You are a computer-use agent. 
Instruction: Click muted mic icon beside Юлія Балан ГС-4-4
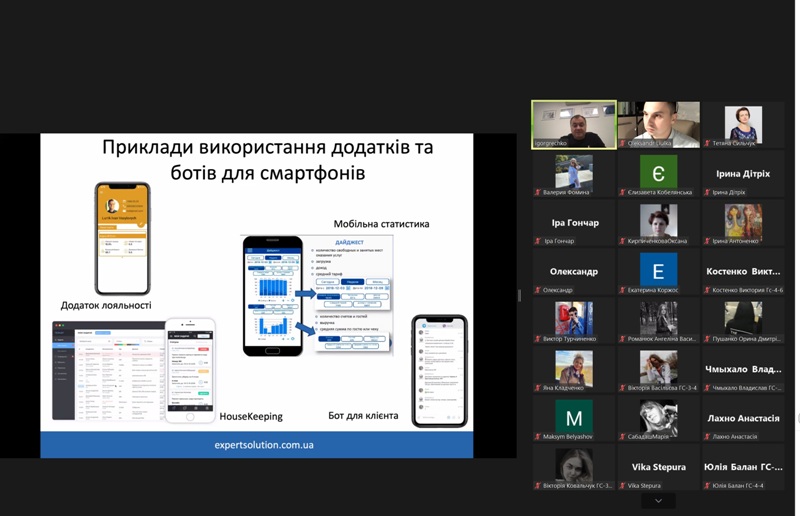(707, 486)
